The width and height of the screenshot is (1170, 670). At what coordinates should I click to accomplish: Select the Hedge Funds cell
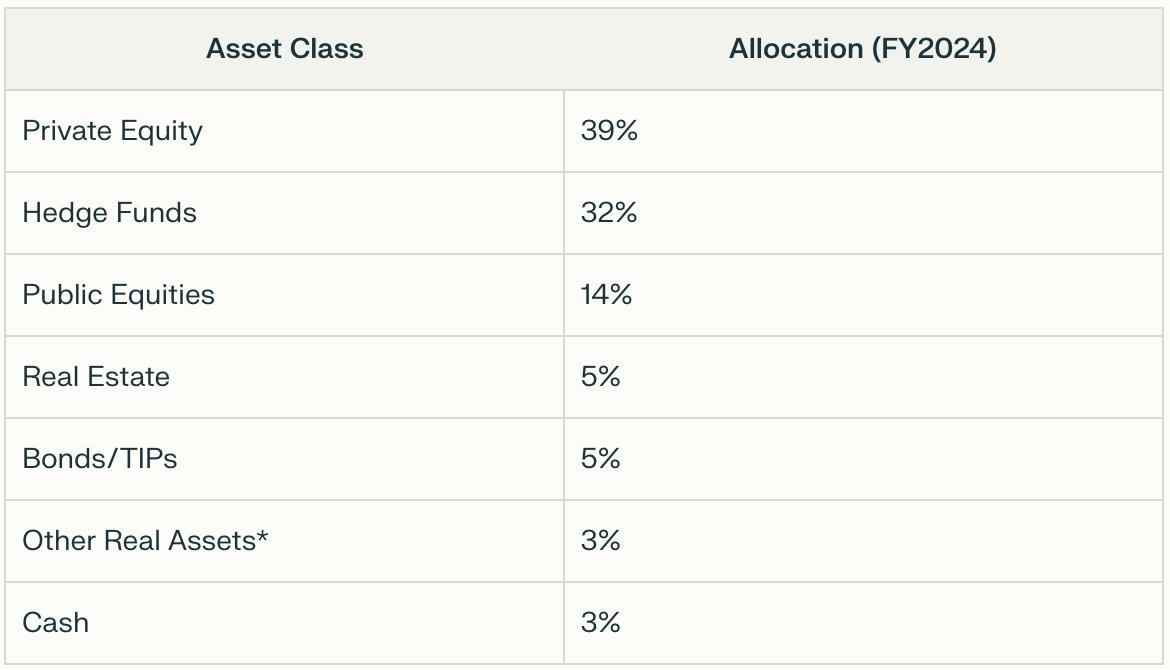pos(109,213)
